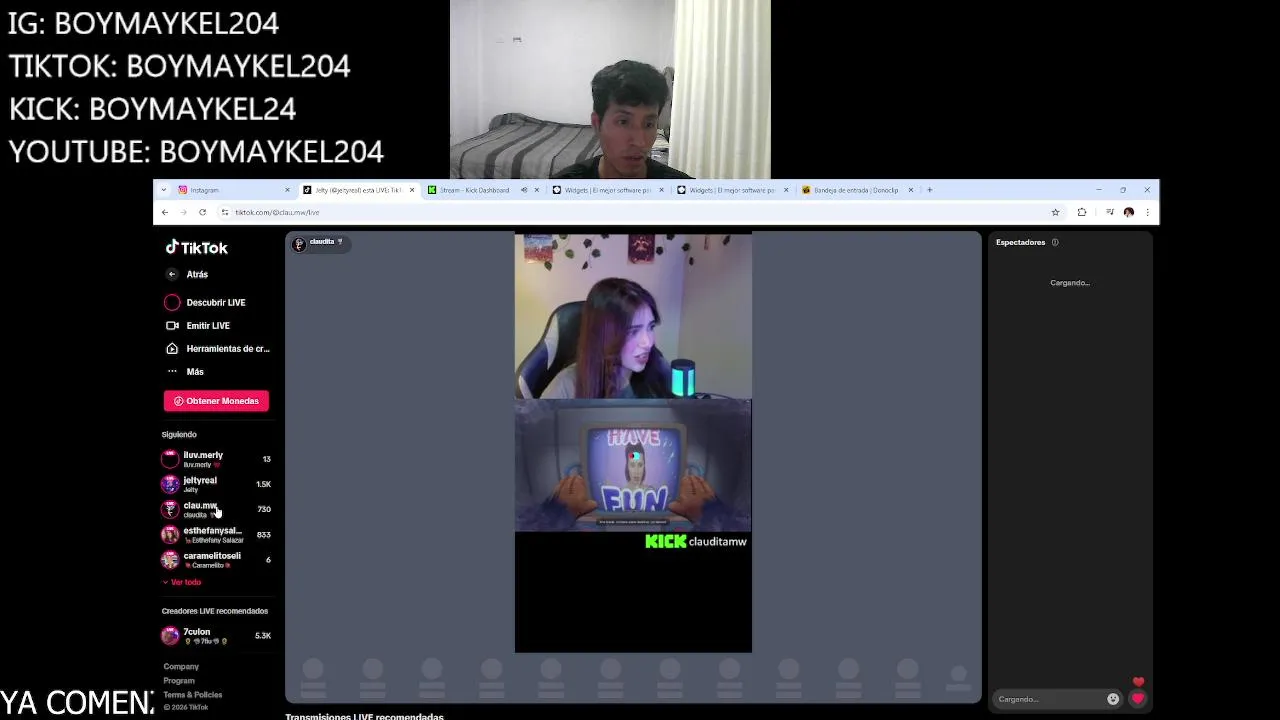Switch to the Bandeja de entrada Donoclip tab
1280x720 pixels.
[x=855, y=190]
